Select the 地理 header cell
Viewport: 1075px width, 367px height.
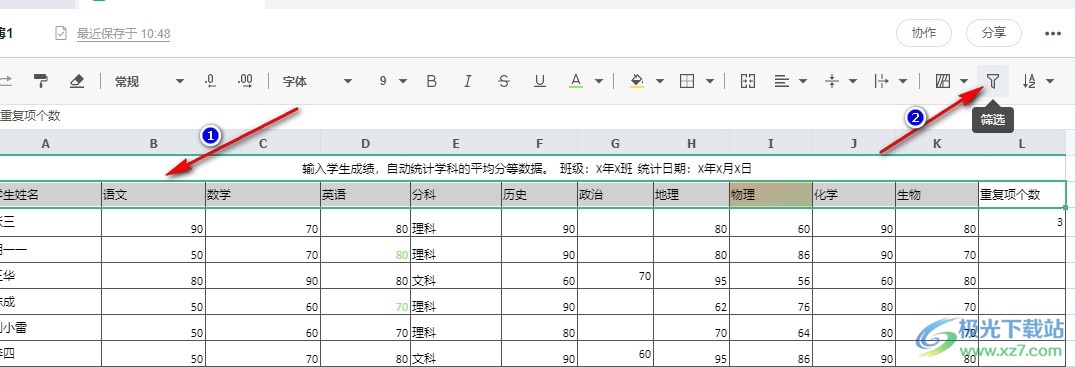[x=692, y=194]
